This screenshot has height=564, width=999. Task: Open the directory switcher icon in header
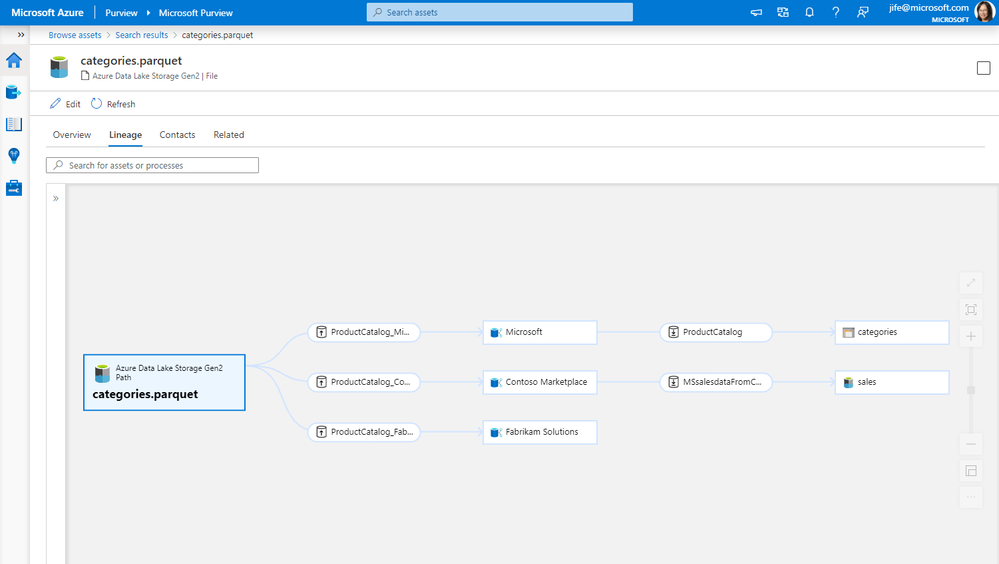783,12
